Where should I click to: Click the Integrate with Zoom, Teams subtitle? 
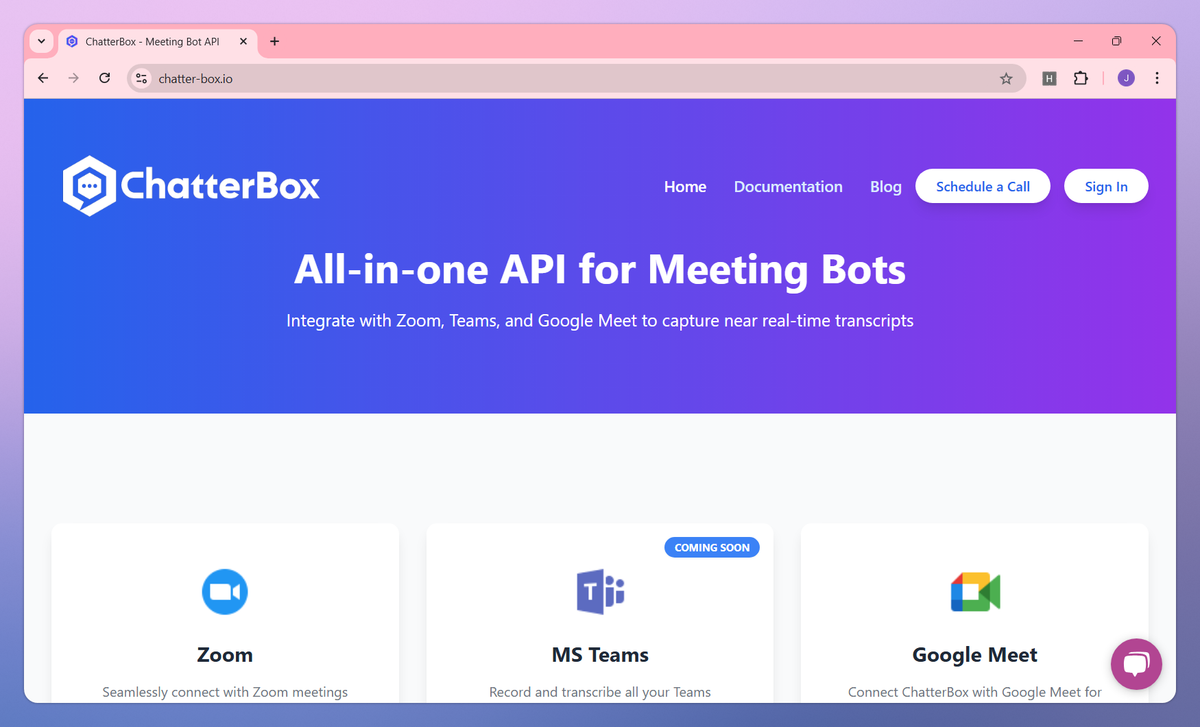(600, 321)
